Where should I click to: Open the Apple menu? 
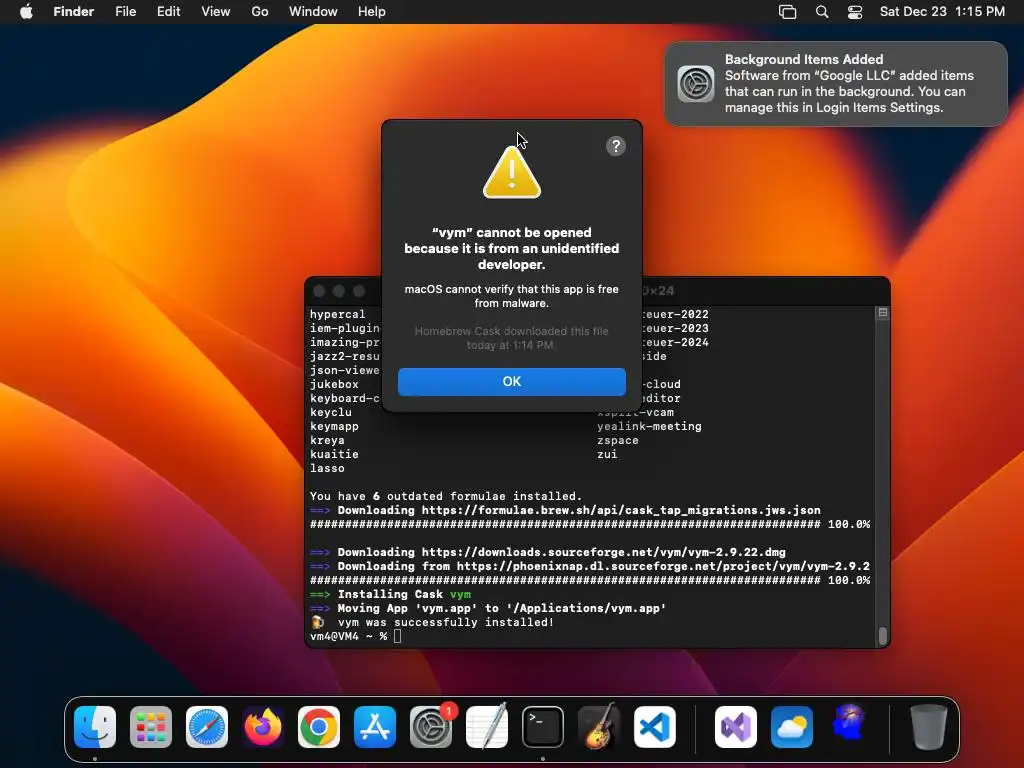pyautogui.click(x=26, y=12)
